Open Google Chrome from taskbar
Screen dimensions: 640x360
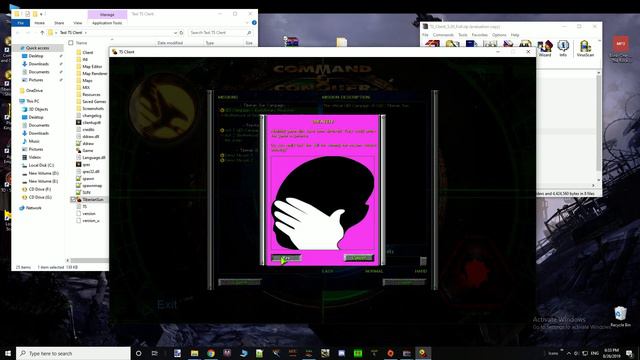pos(211,353)
